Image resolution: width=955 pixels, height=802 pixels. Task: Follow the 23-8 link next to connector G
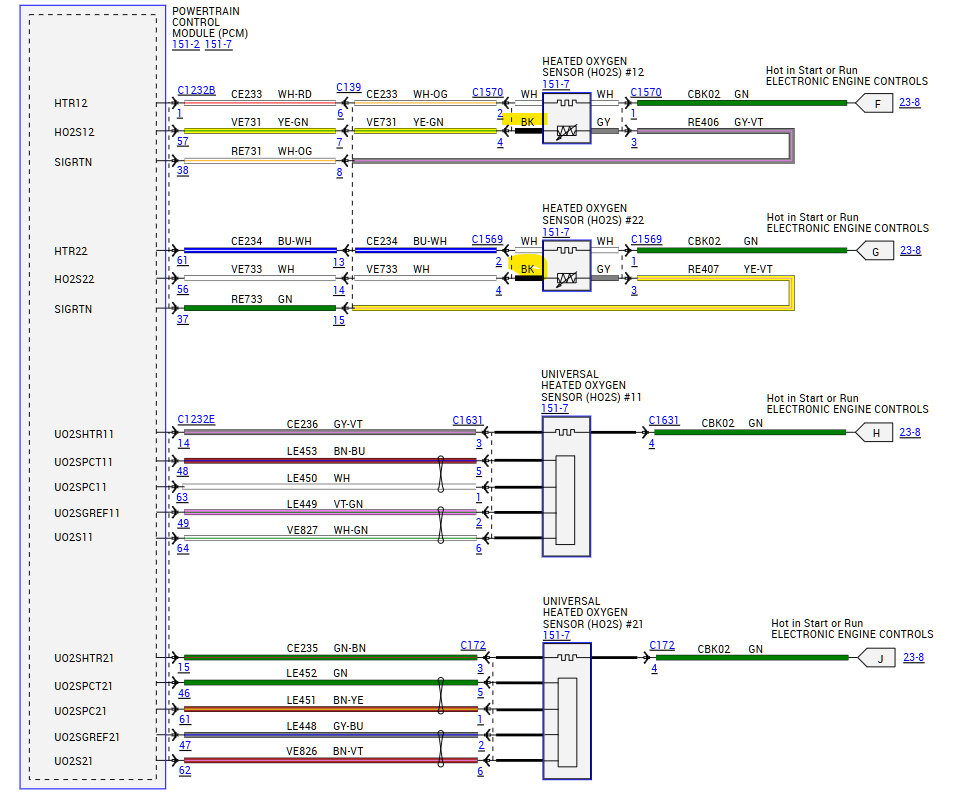point(911,250)
